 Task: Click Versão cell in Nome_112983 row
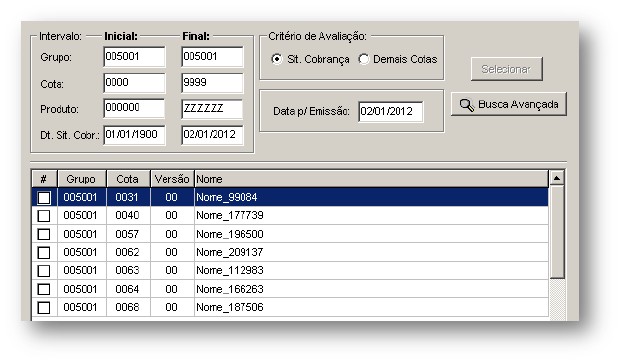172,270
